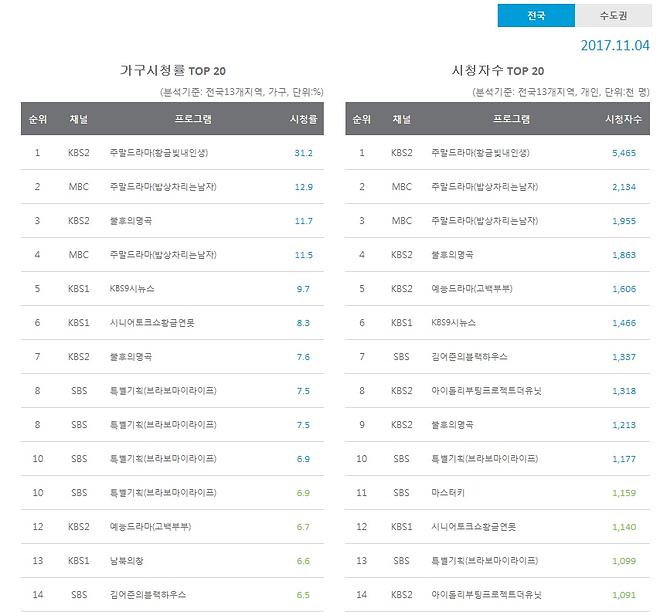This screenshot has width=660, height=612.
Task: Click 아이돌리부팅프로젝트더유닛 in the 1,318 row
Action: [486, 391]
